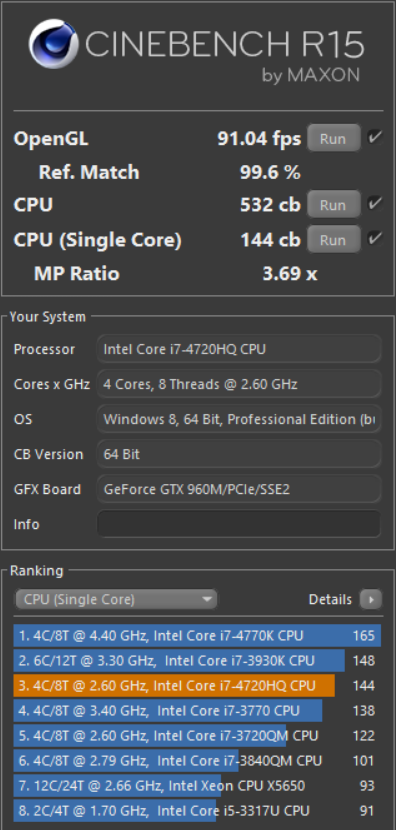Click the OS field showing Windows 8
Viewport: 396px width, 830px height.
(x=239, y=419)
